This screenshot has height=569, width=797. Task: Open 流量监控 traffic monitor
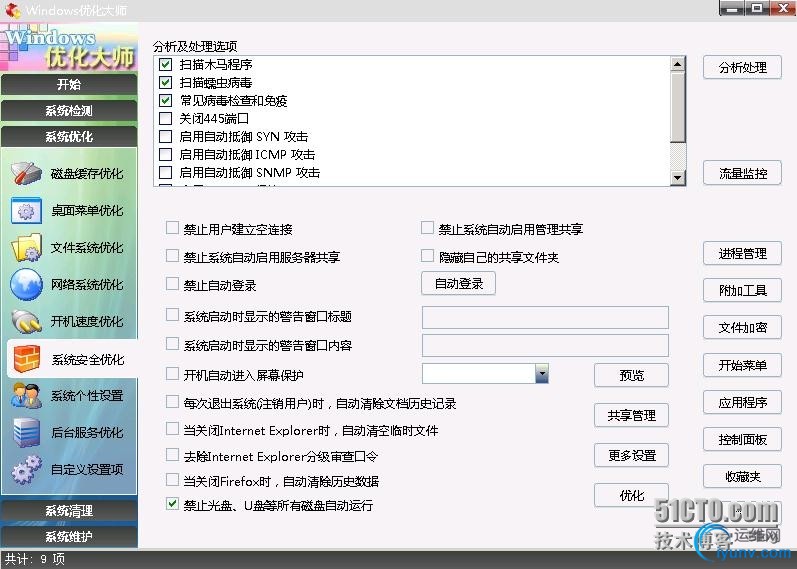(743, 173)
